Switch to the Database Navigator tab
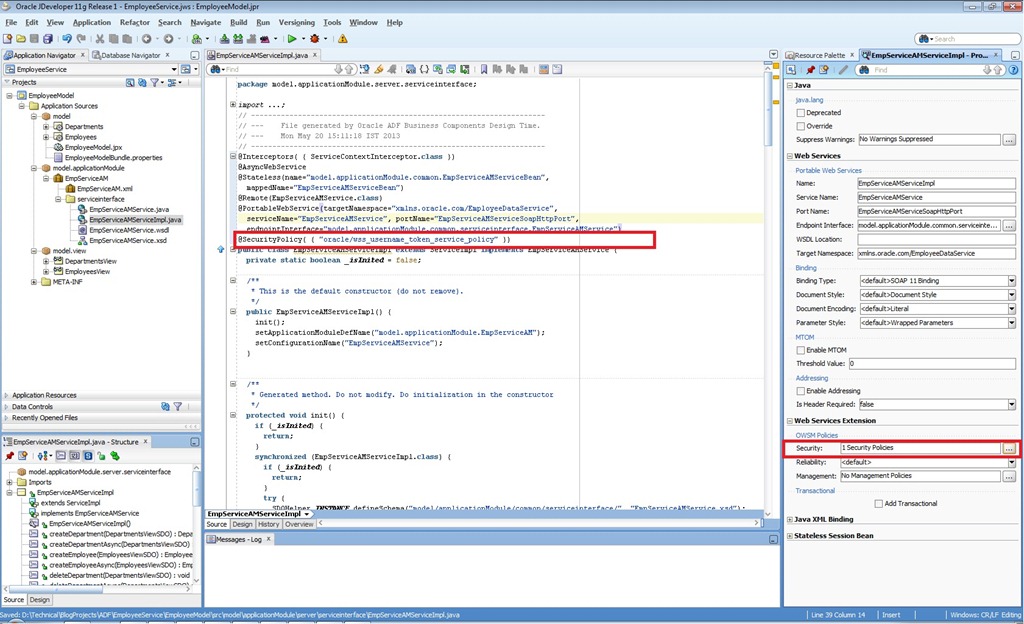 (130, 55)
